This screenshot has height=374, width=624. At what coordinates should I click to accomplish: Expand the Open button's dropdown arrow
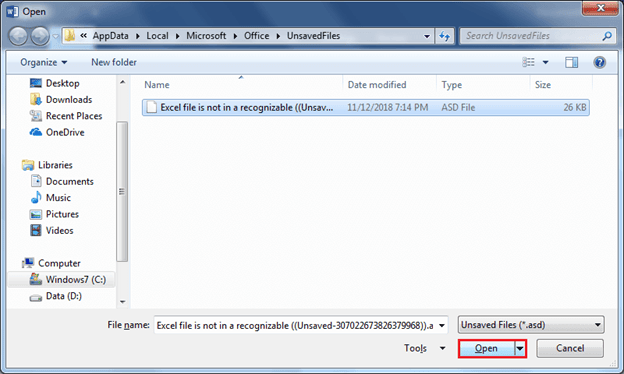tap(520, 349)
